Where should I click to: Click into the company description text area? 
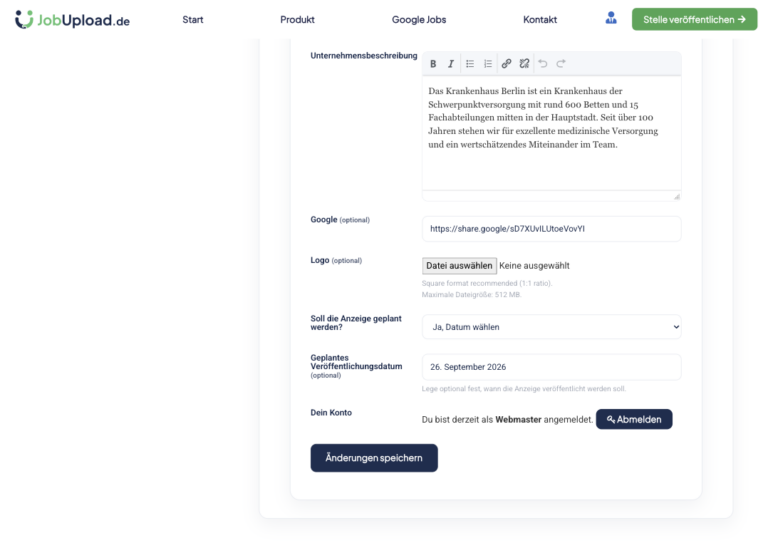pos(552,133)
